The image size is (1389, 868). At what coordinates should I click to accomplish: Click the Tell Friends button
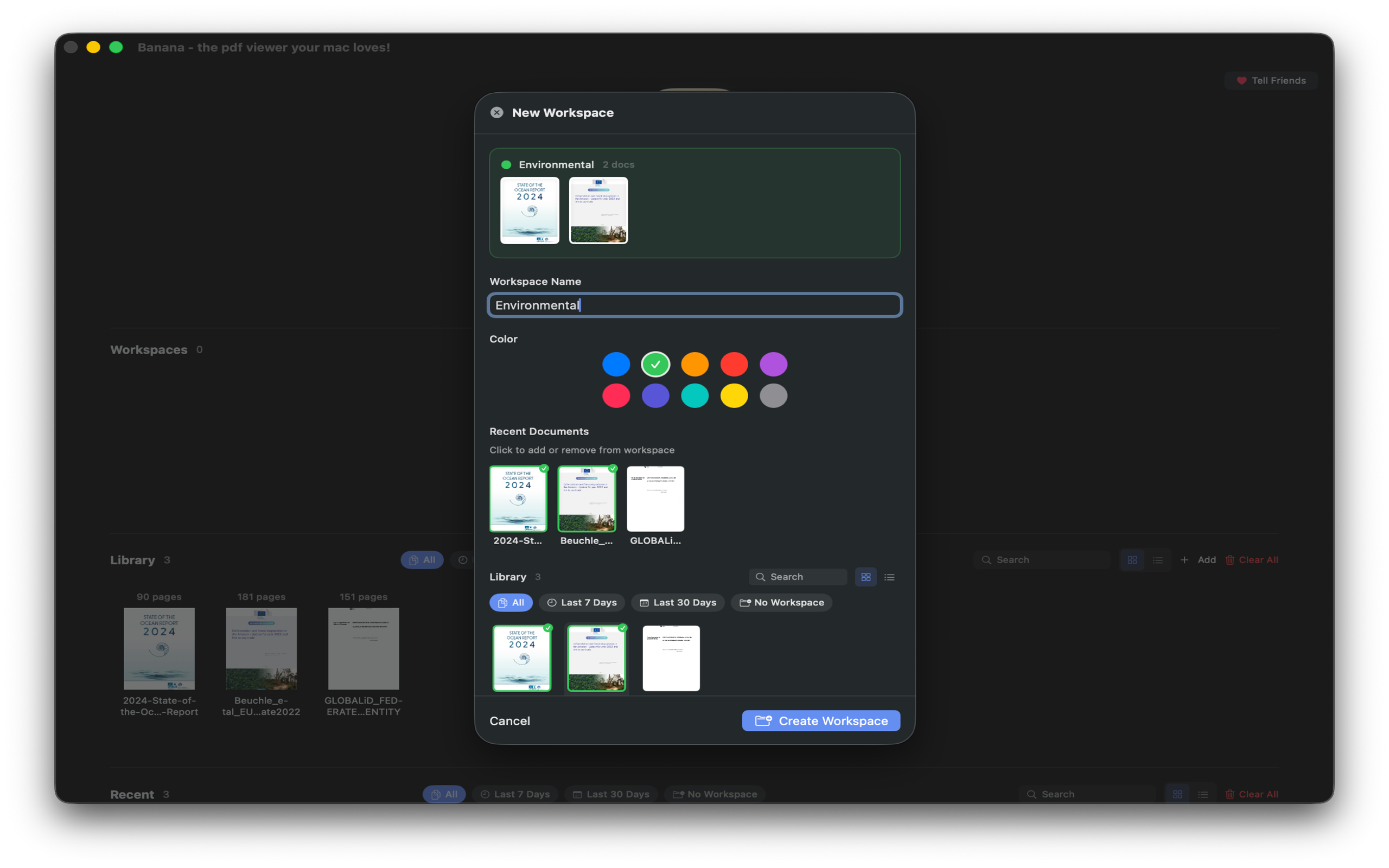[x=1271, y=80]
